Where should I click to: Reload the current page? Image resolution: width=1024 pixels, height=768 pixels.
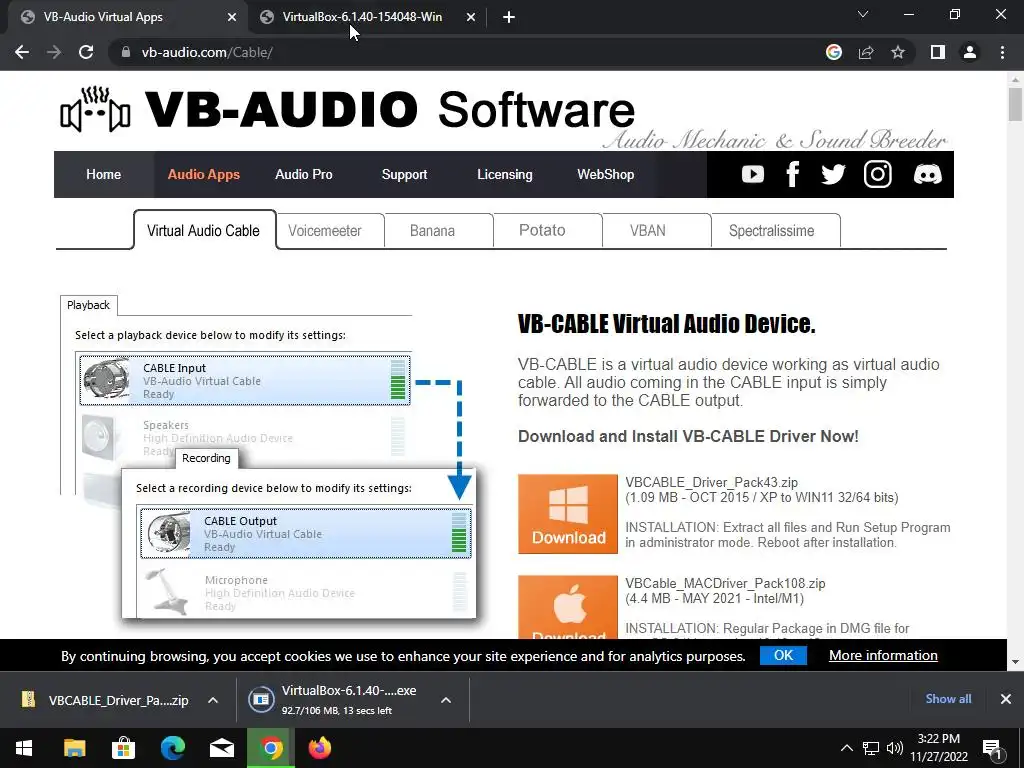[86, 52]
